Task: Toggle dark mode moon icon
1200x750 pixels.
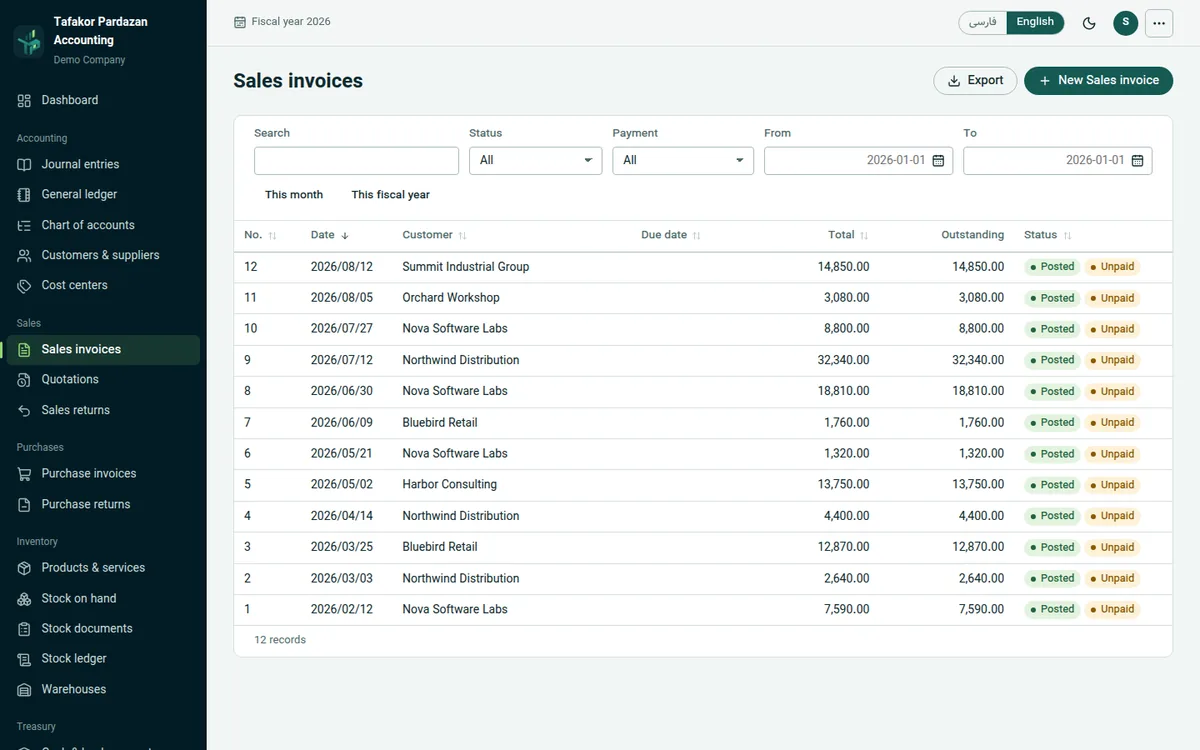Action: pyautogui.click(x=1089, y=23)
